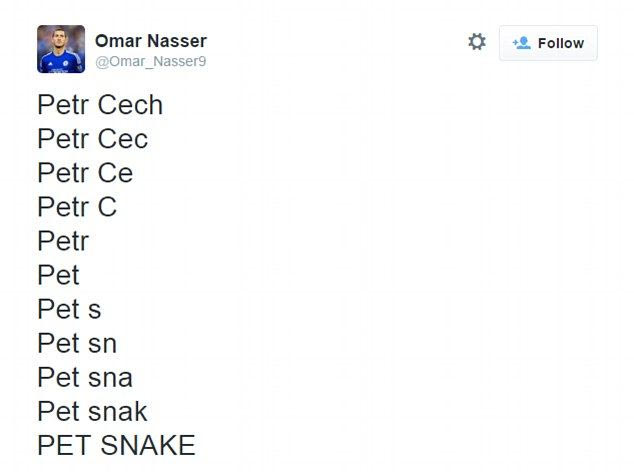Click the Omar Nasser display name

tap(150, 41)
